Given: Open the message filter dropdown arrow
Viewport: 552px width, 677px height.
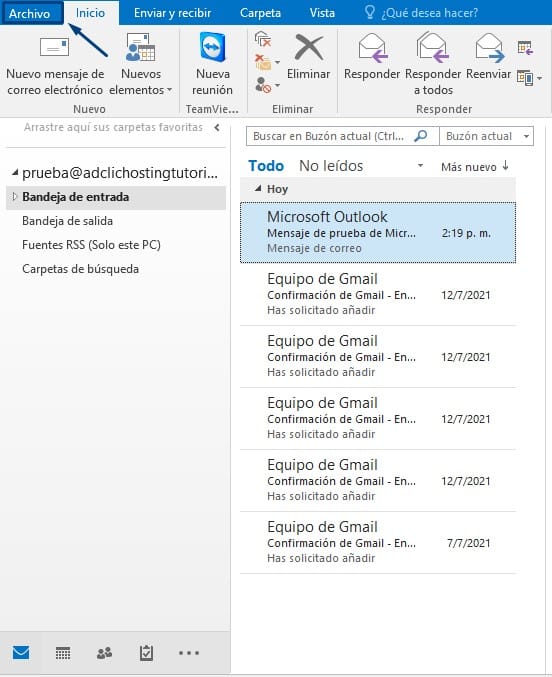Looking at the screenshot, I should [420, 166].
